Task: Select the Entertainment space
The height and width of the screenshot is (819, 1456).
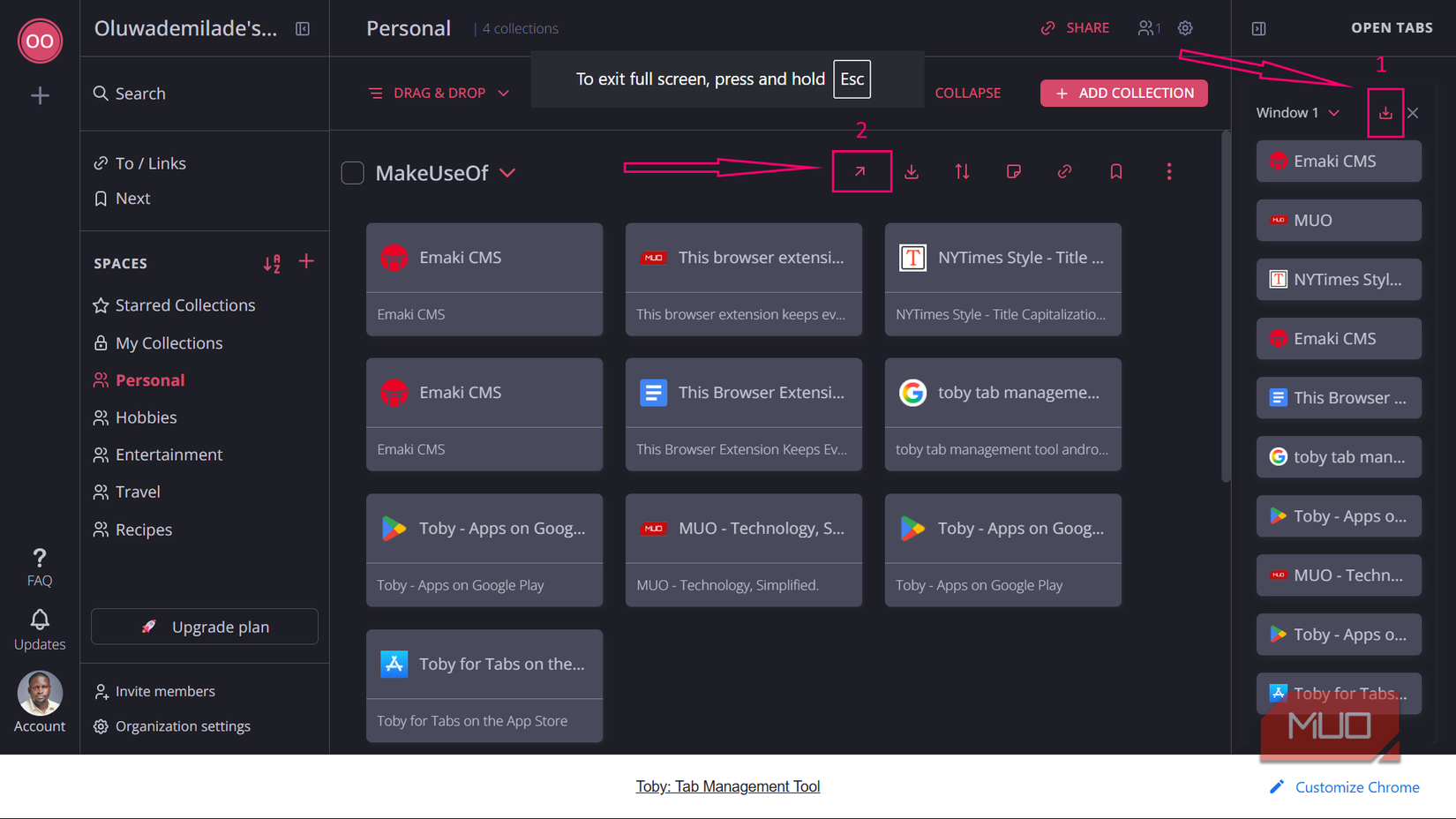Action: [169, 455]
